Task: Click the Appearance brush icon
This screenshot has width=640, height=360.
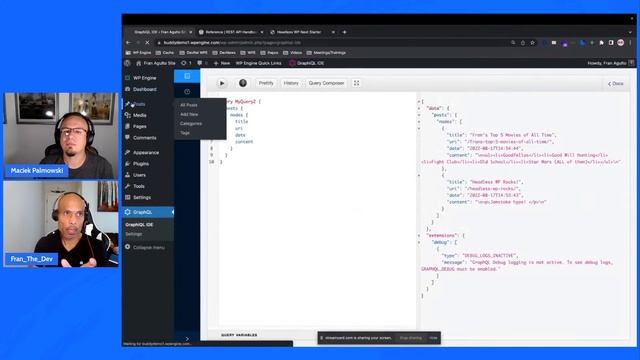Action: 128,152
